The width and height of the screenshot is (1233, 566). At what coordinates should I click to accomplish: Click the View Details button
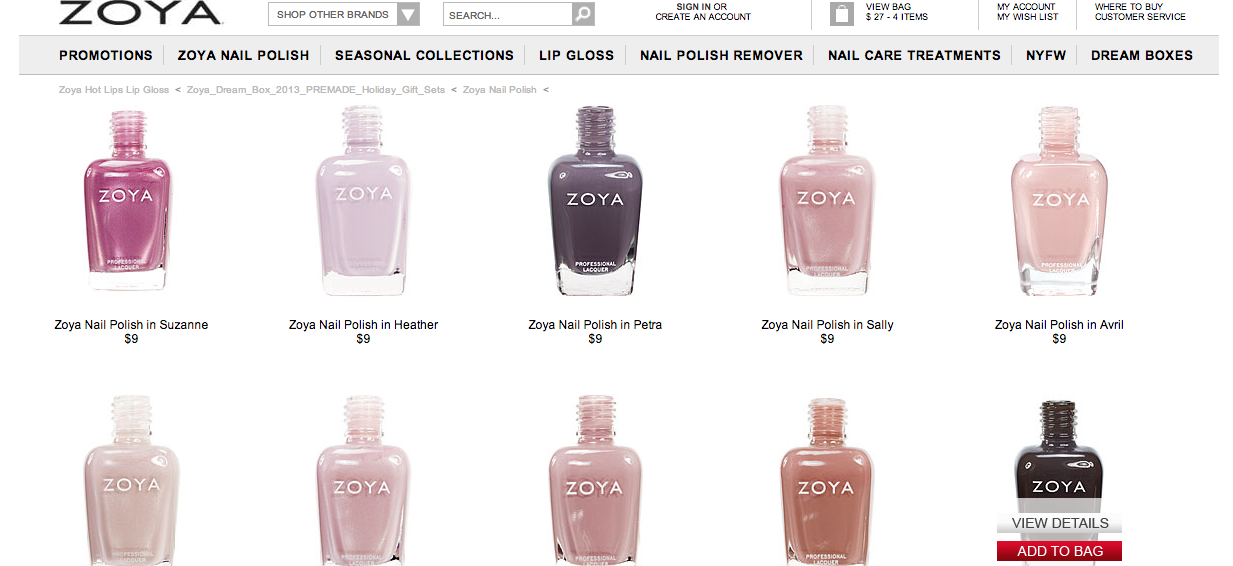point(1059,523)
